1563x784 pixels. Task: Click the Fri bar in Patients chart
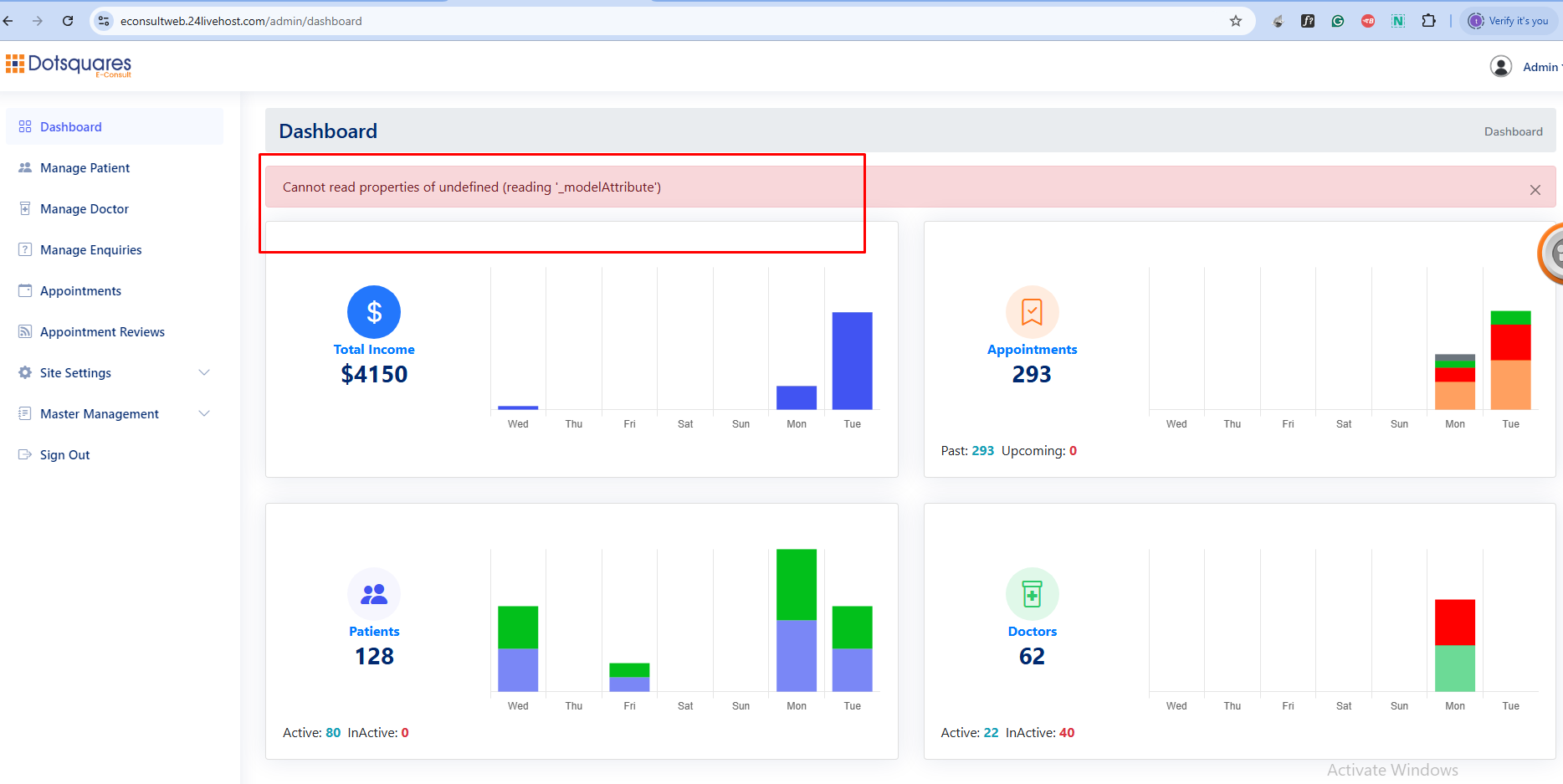[x=629, y=677]
